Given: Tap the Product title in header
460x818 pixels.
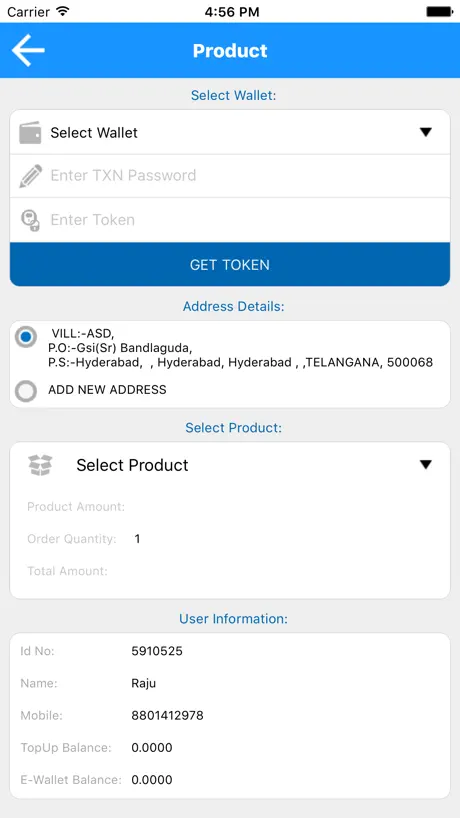Looking at the screenshot, I should point(230,51).
